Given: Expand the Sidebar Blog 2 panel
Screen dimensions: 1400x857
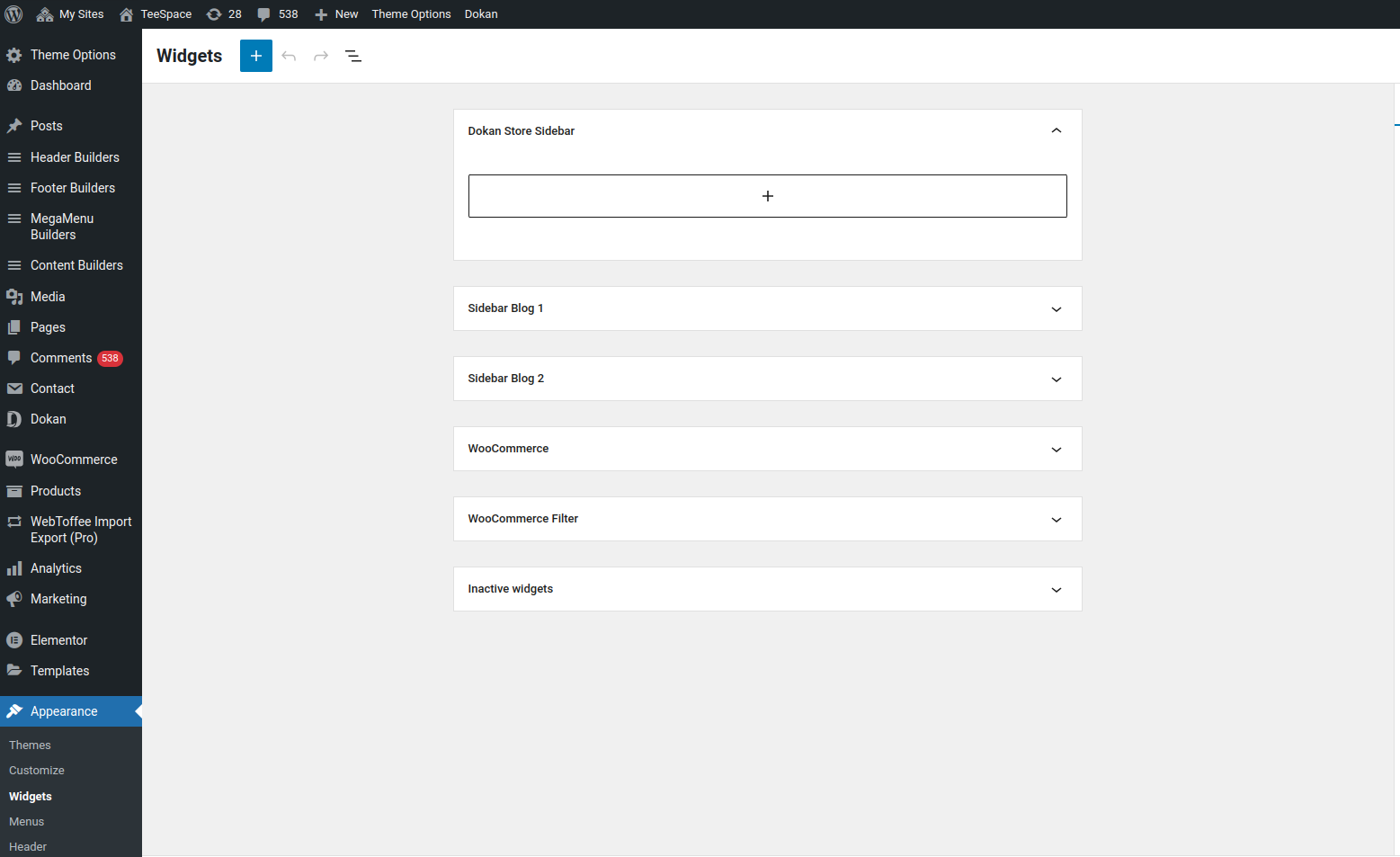Looking at the screenshot, I should click(x=1057, y=379).
